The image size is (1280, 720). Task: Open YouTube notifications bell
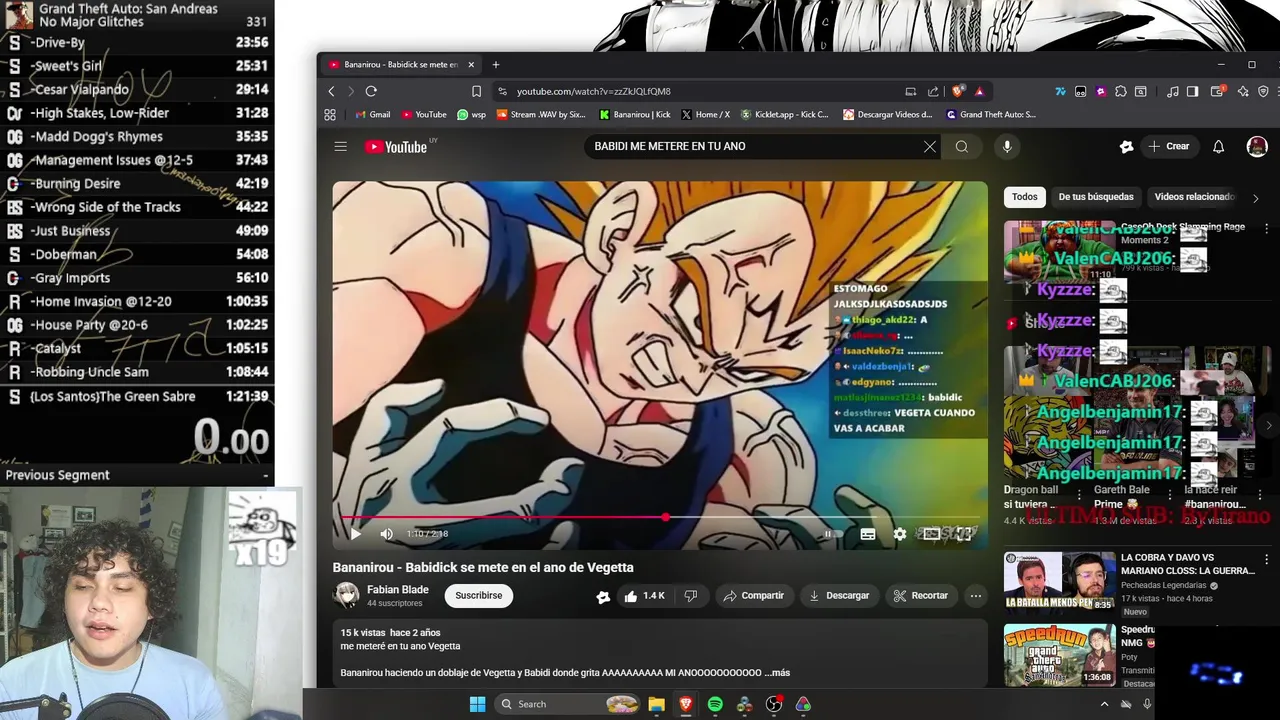(1218, 146)
